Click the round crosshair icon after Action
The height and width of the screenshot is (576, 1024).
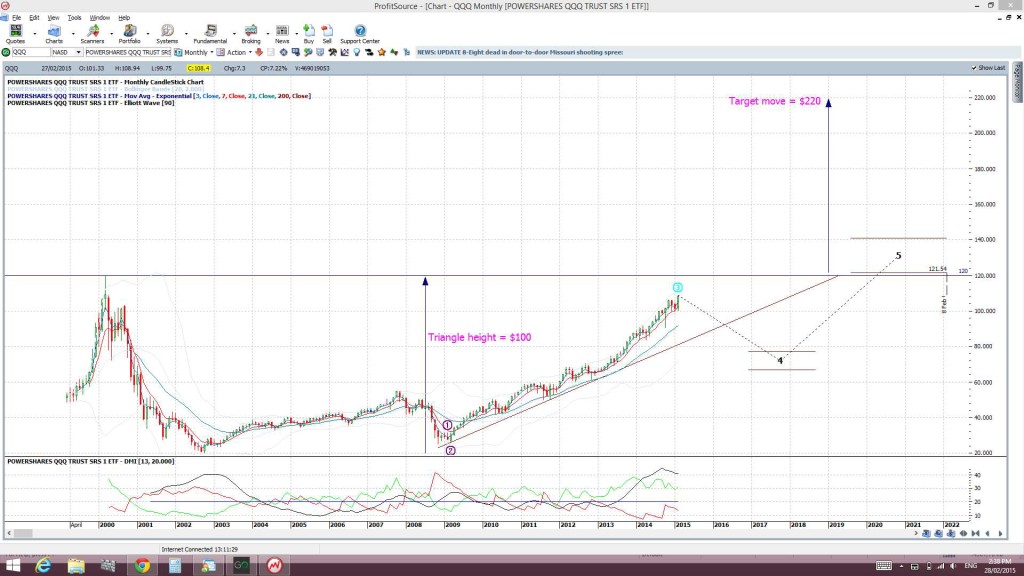tap(283, 52)
